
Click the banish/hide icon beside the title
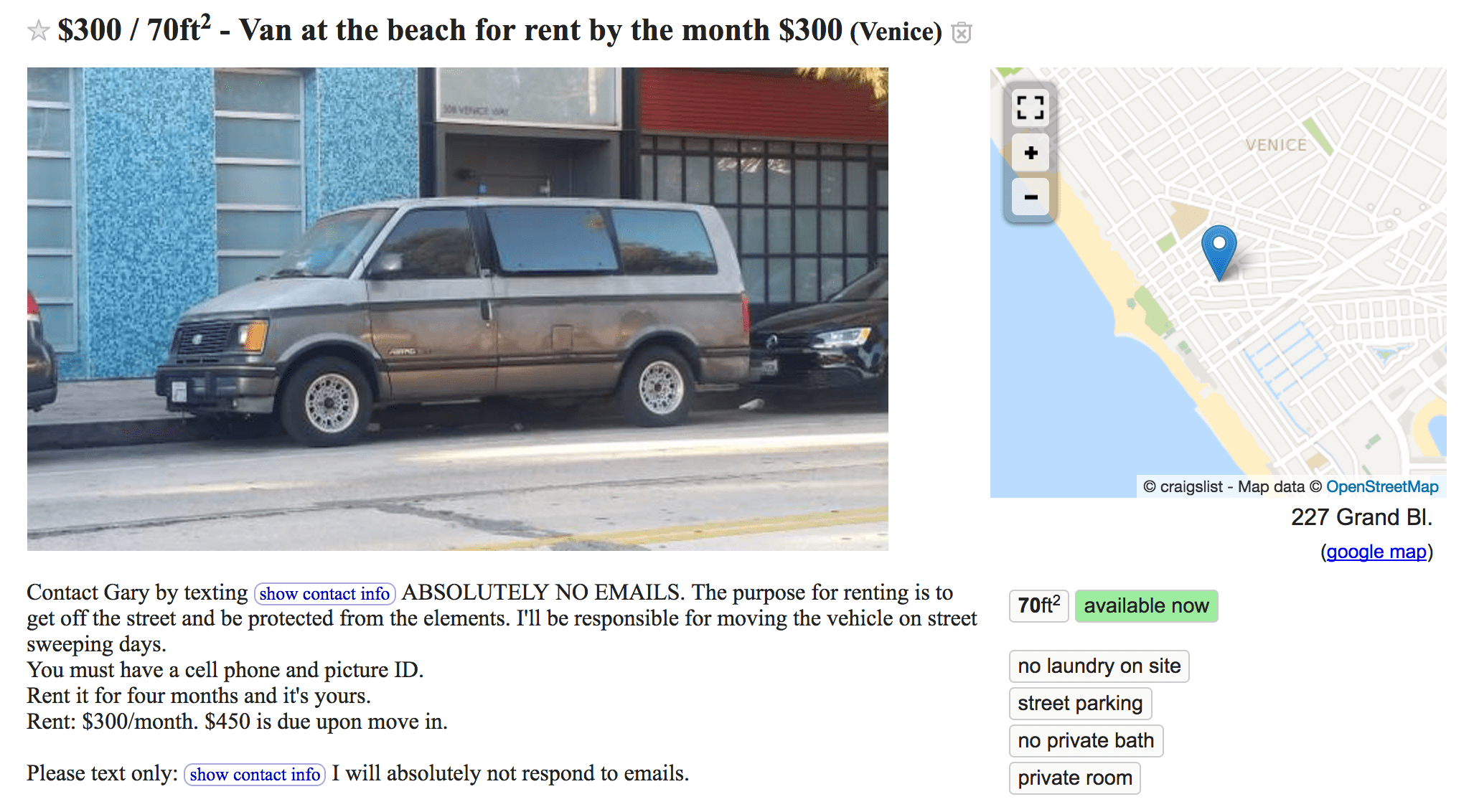coord(961,32)
